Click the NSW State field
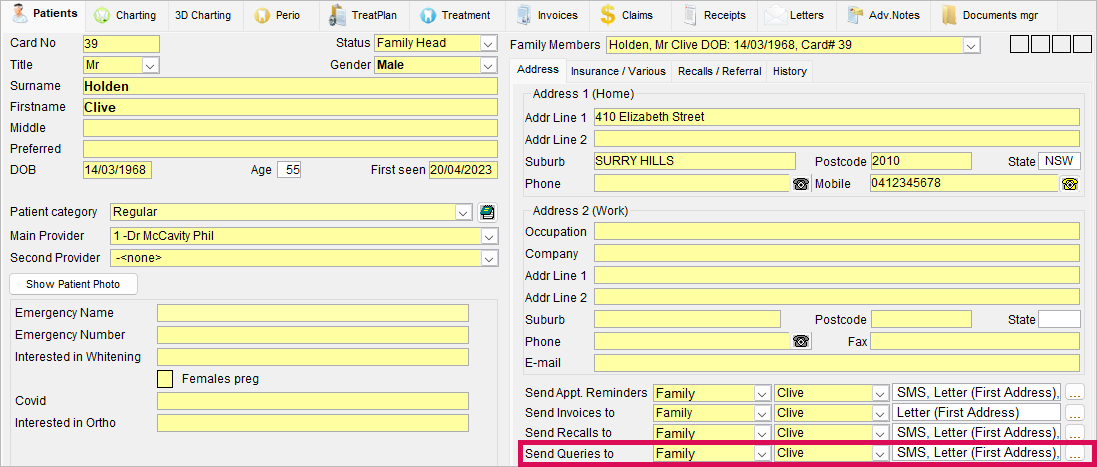Image resolution: width=1097 pixels, height=467 pixels. pos(1059,161)
